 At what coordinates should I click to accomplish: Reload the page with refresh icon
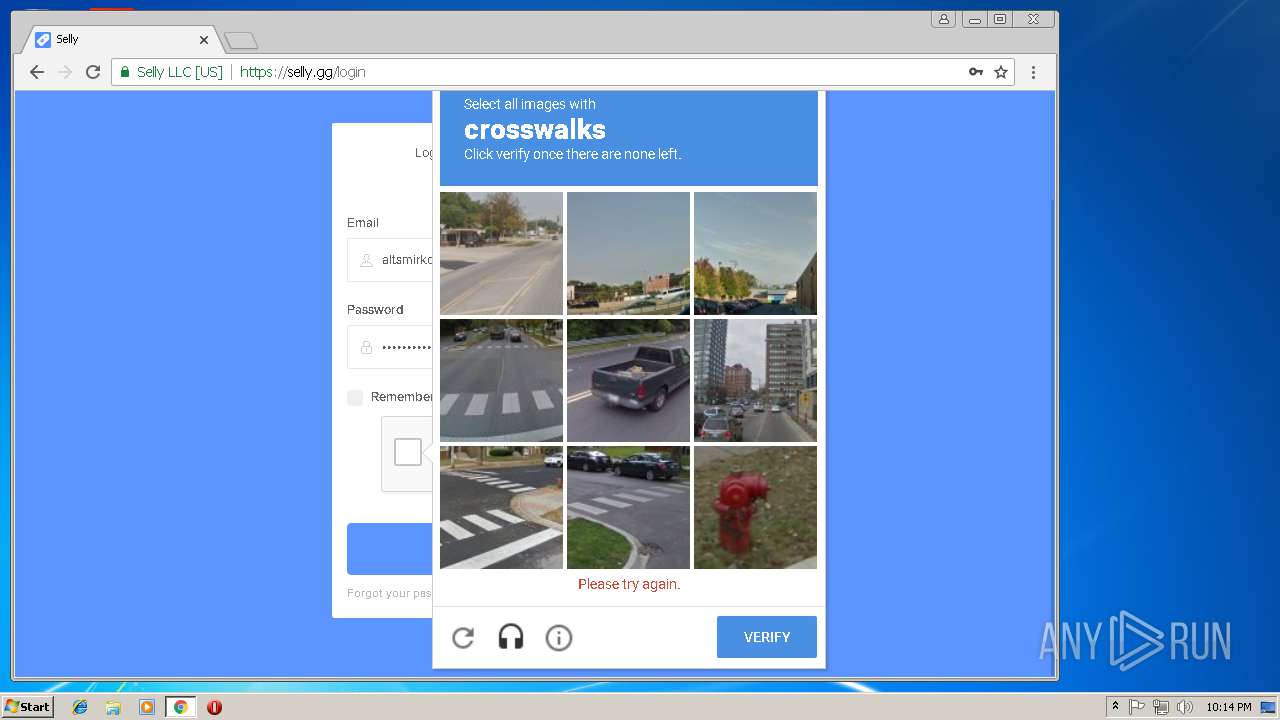(93, 72)
